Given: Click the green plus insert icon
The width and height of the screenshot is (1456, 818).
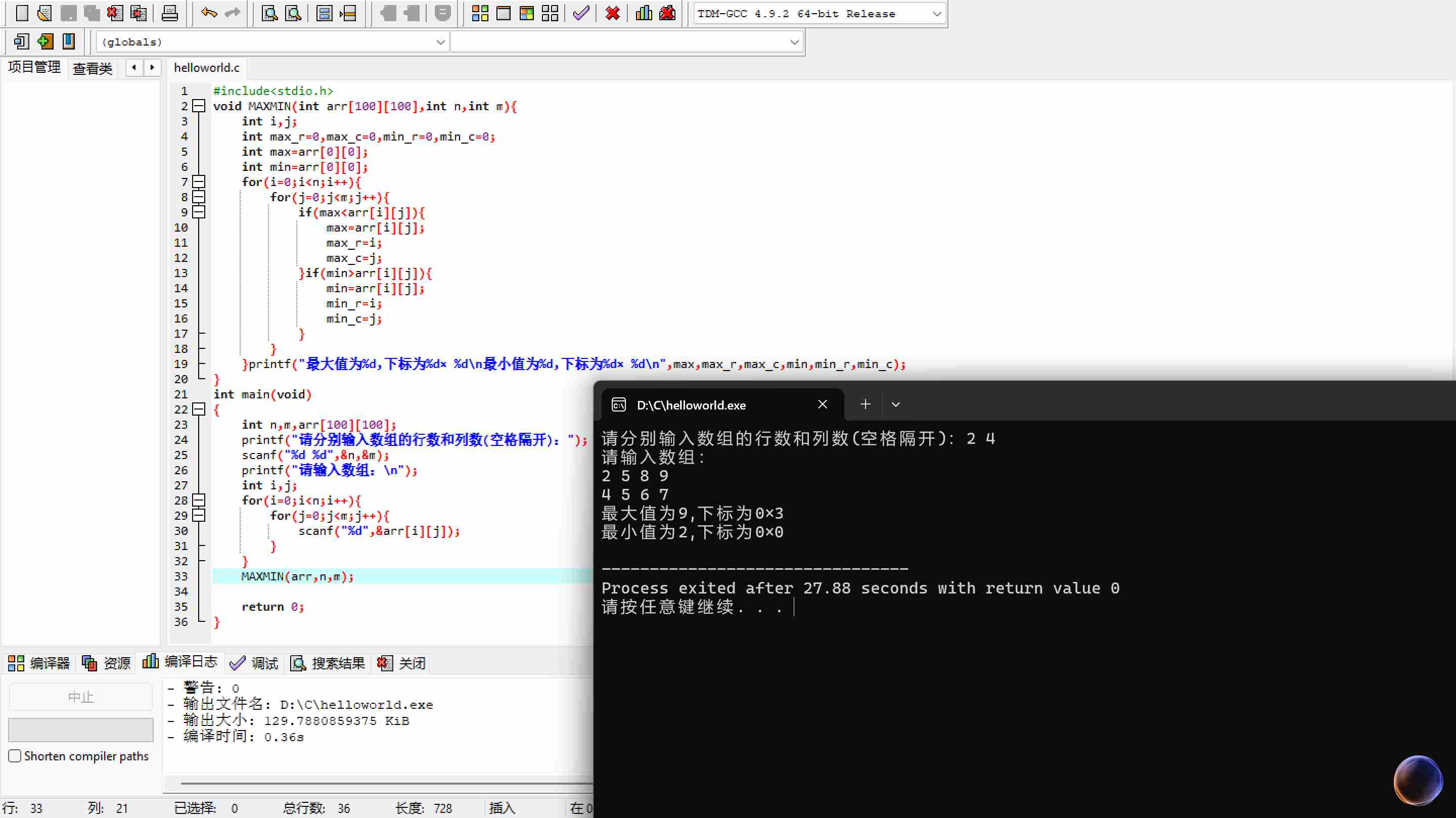Looking at the screenshot, I should click(x=45, y=41).
